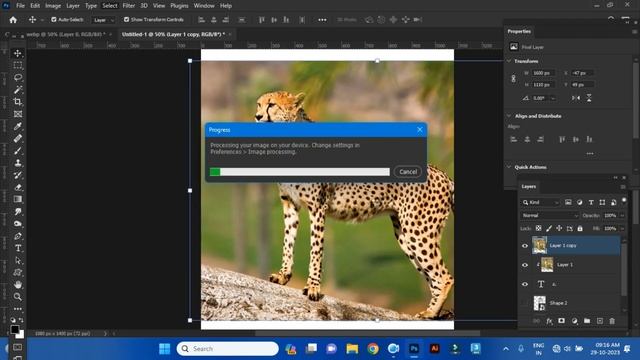The image size is (640, 360).
Task: Flip horizontal in Transform section
Action: click(576, 98)
